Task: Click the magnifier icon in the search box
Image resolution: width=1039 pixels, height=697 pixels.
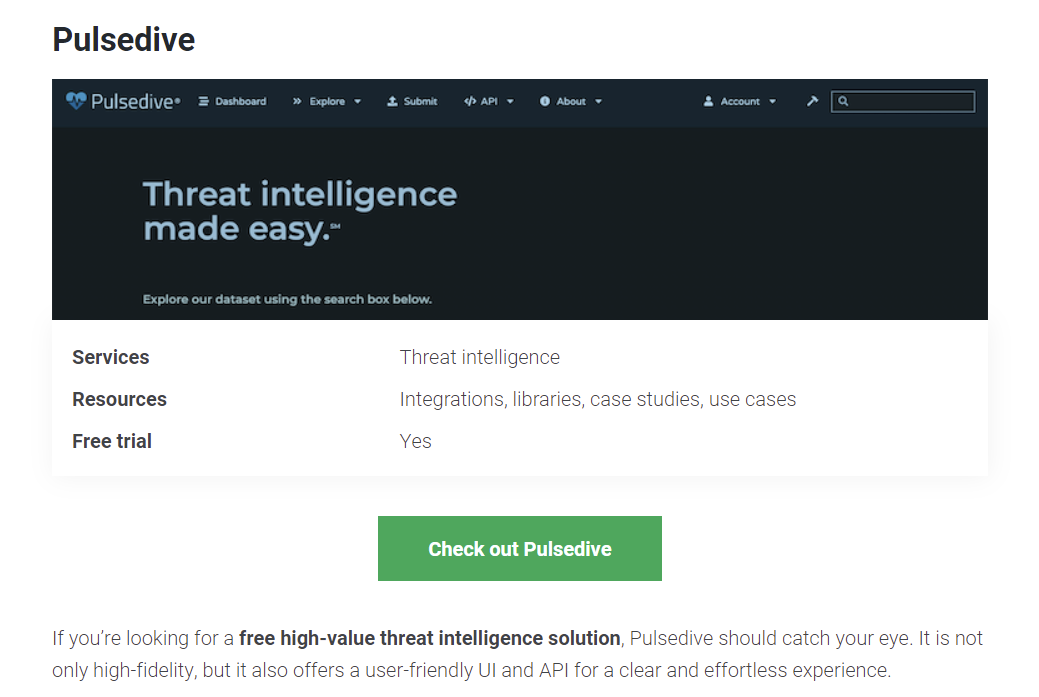Action: click(x=843, y=101)
